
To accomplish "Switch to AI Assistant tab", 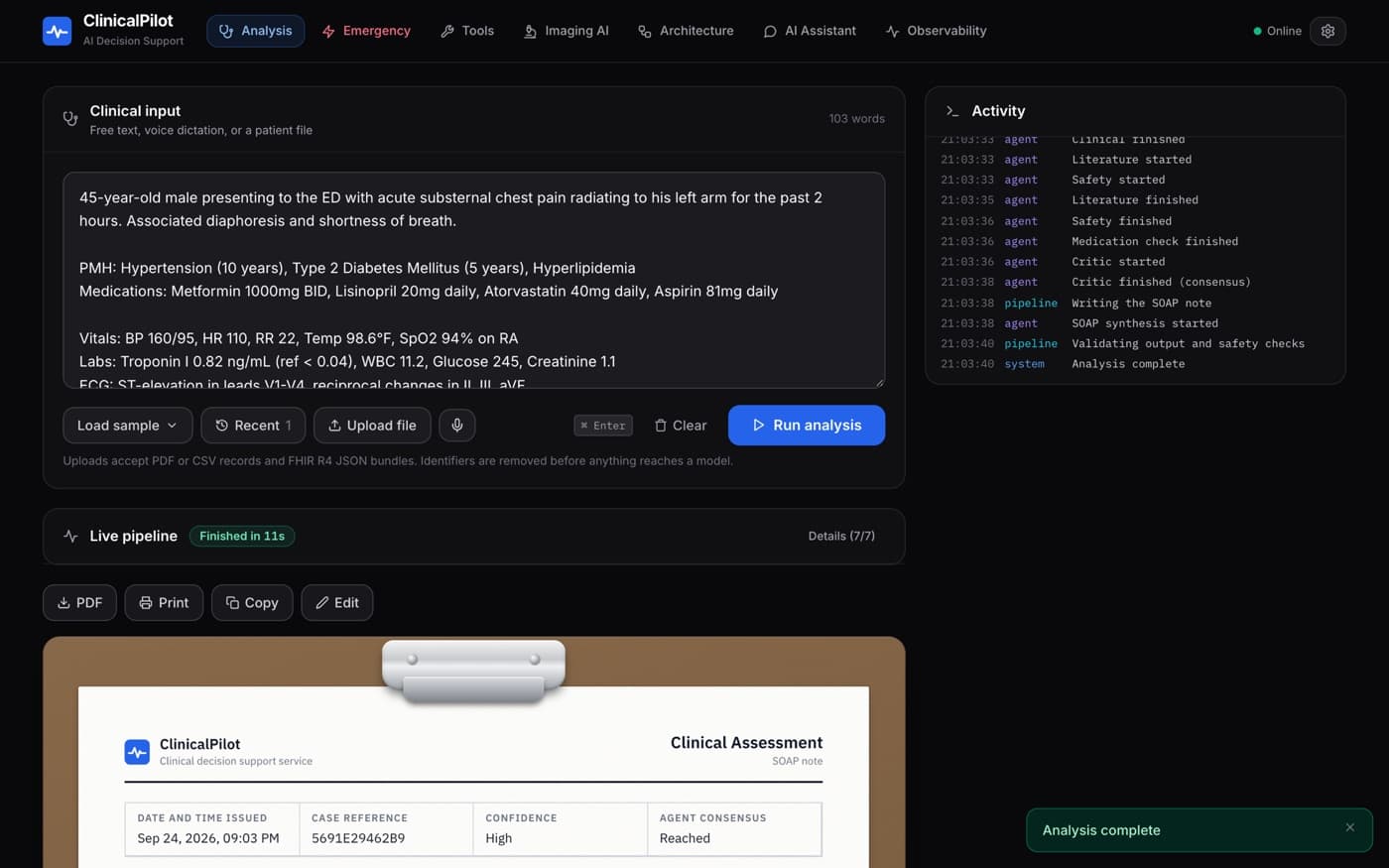I will (x=810, y=31).
